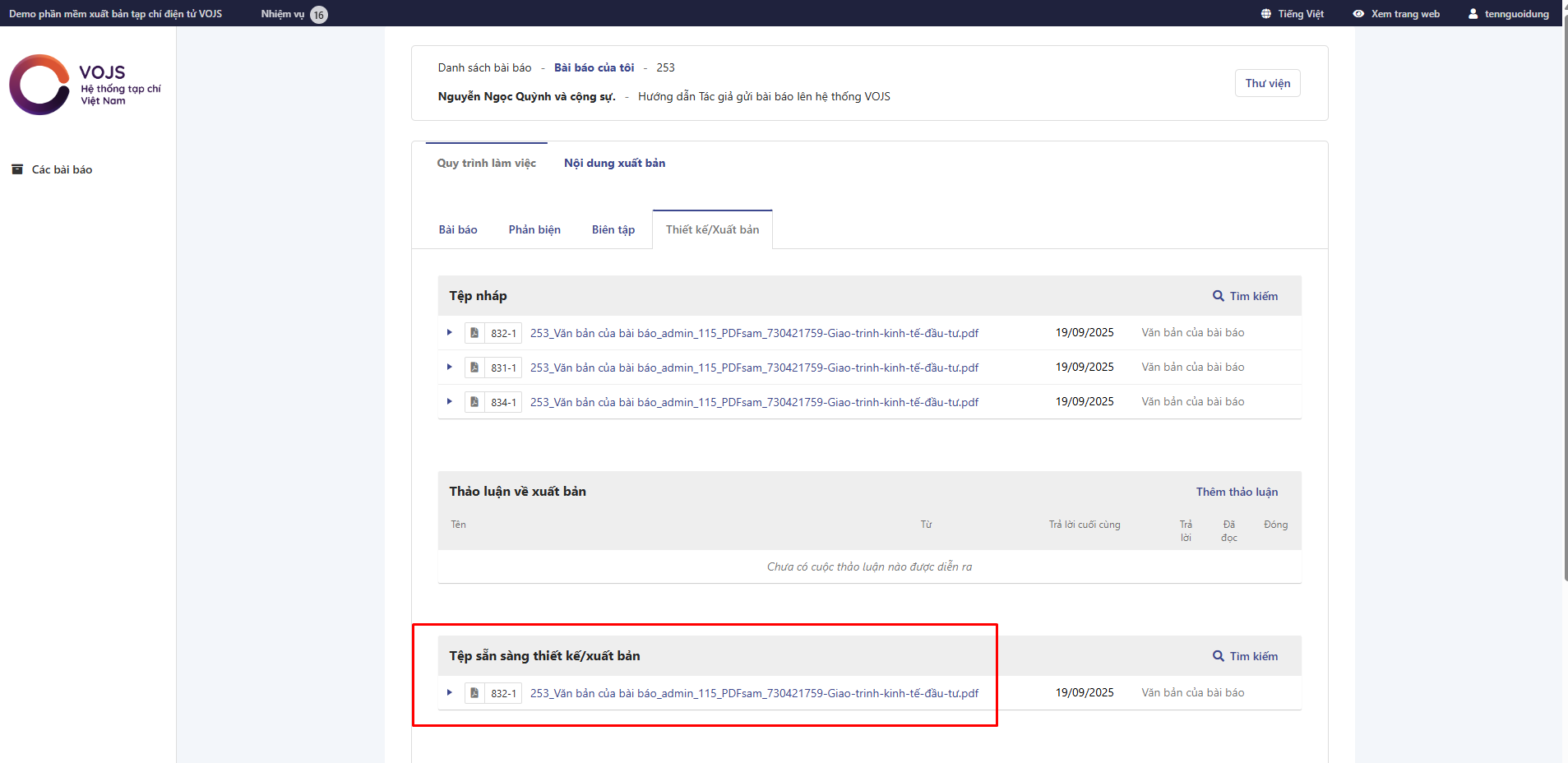Click PDF file icon for 831-1
The height and width of the screenshot is (763, 1568).
click(x=474, y=368)
